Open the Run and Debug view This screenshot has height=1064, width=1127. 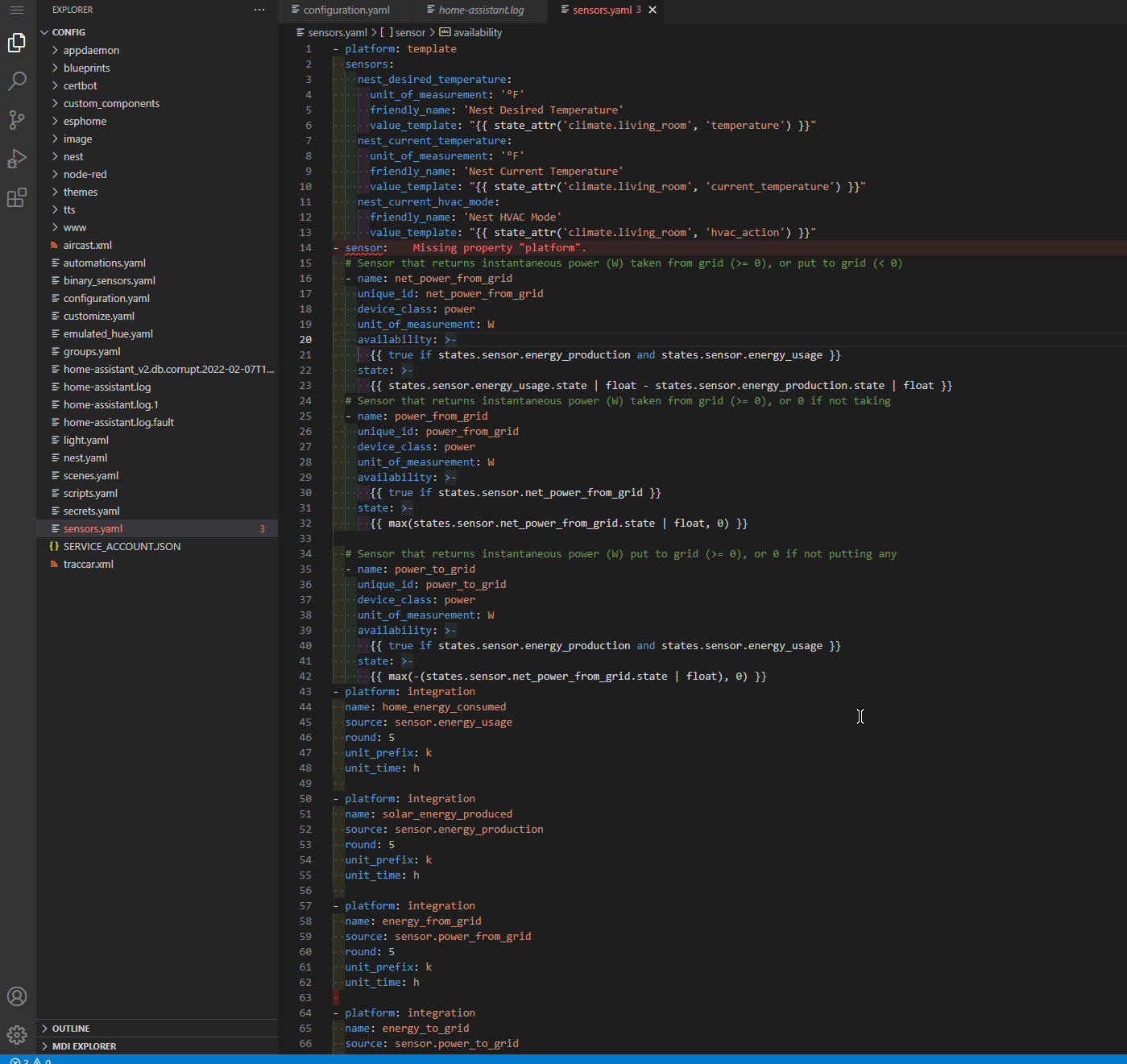pyautogui.click(x=17, y=159)
